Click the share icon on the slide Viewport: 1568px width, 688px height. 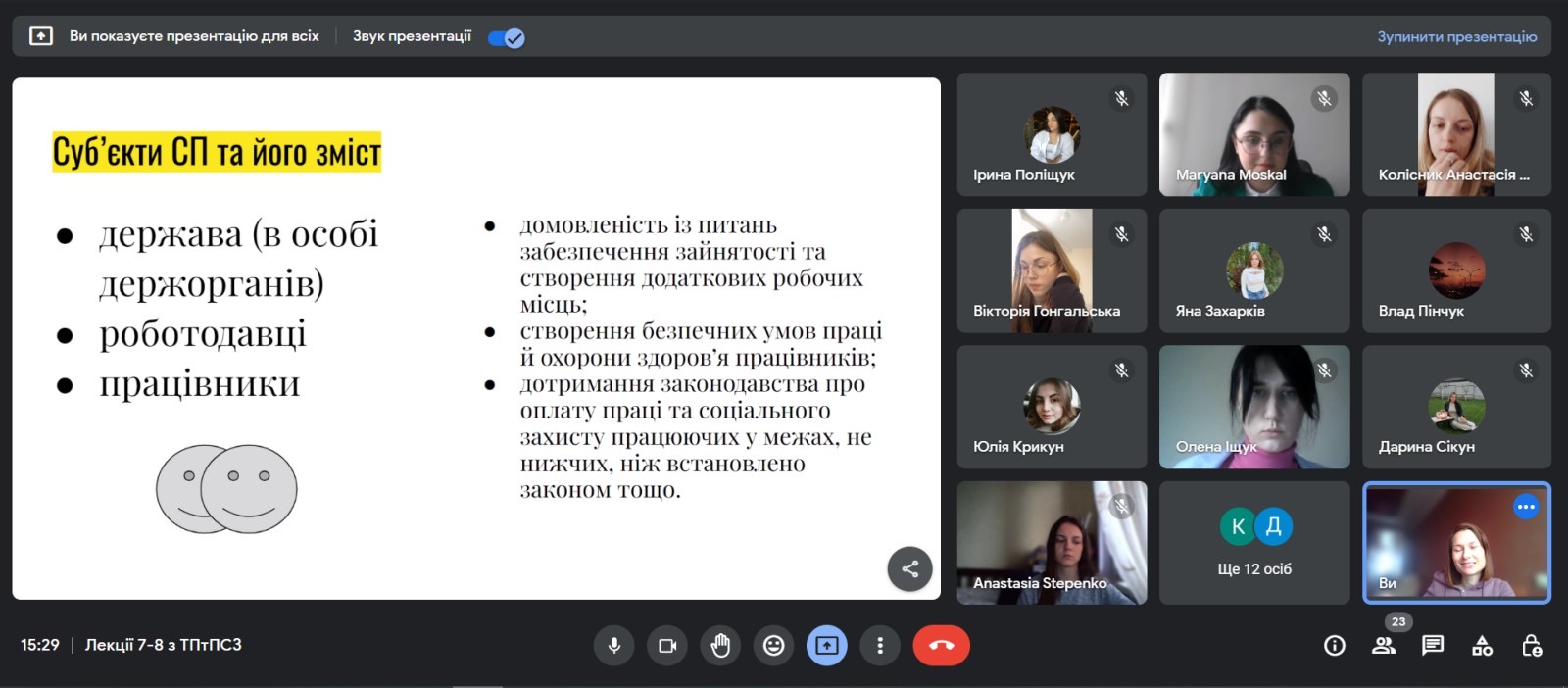(909, 568)
